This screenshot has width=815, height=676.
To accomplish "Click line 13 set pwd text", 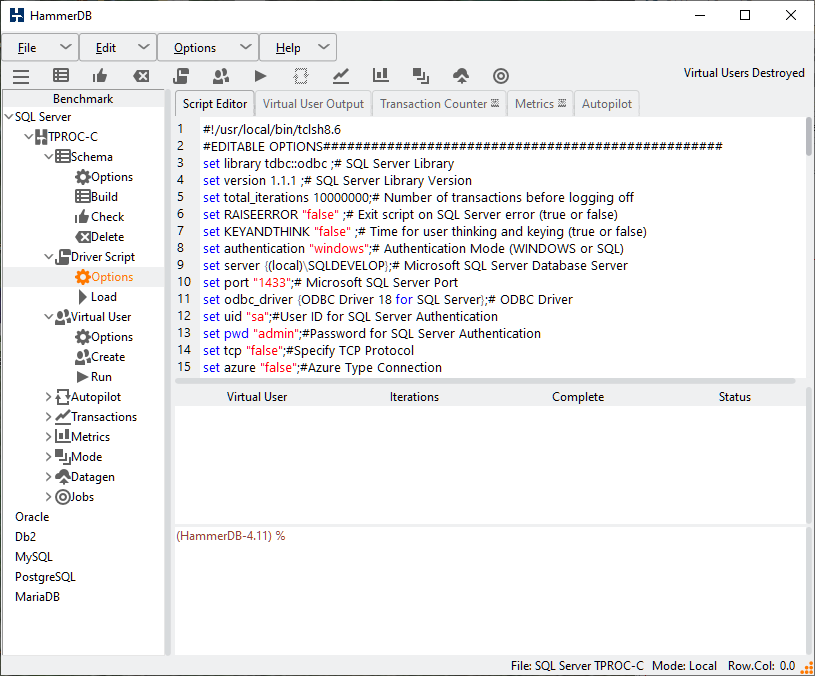I will 226,334.
